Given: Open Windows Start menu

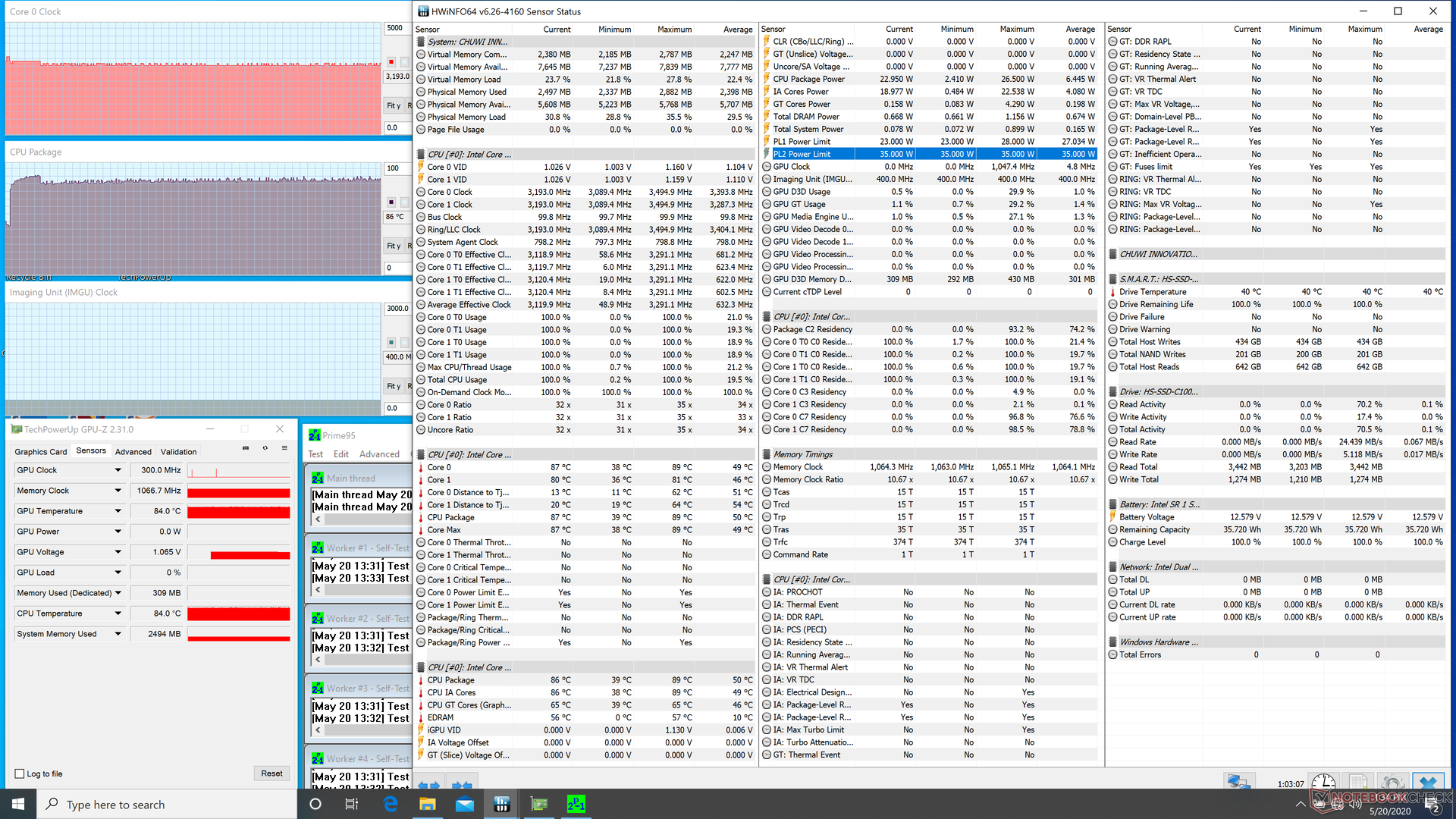Looking at the screenshot, I should coord(17,804).
